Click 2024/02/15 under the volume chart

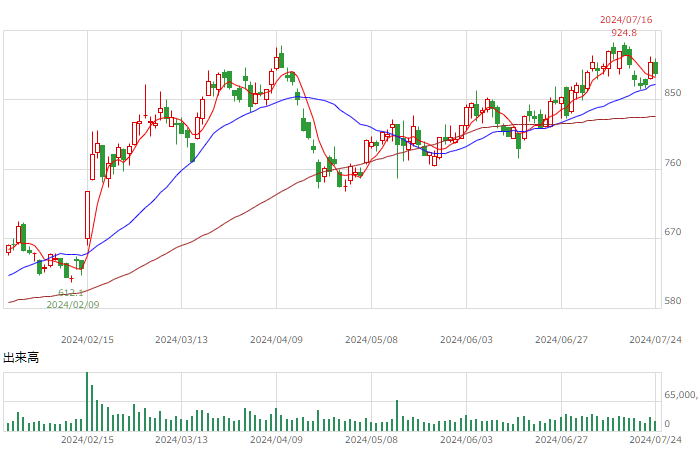(87, 440)
